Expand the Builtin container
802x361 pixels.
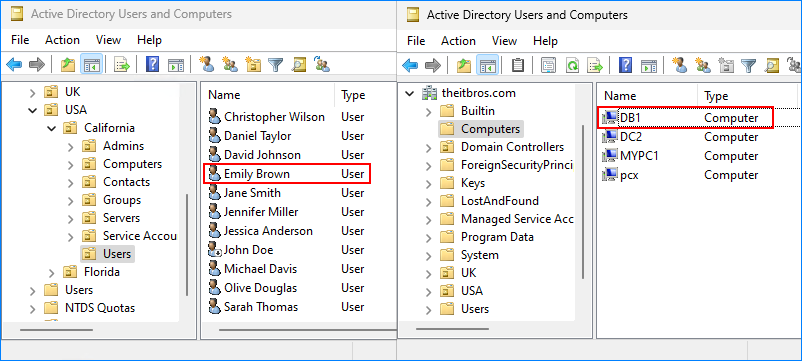pos(429,111)
